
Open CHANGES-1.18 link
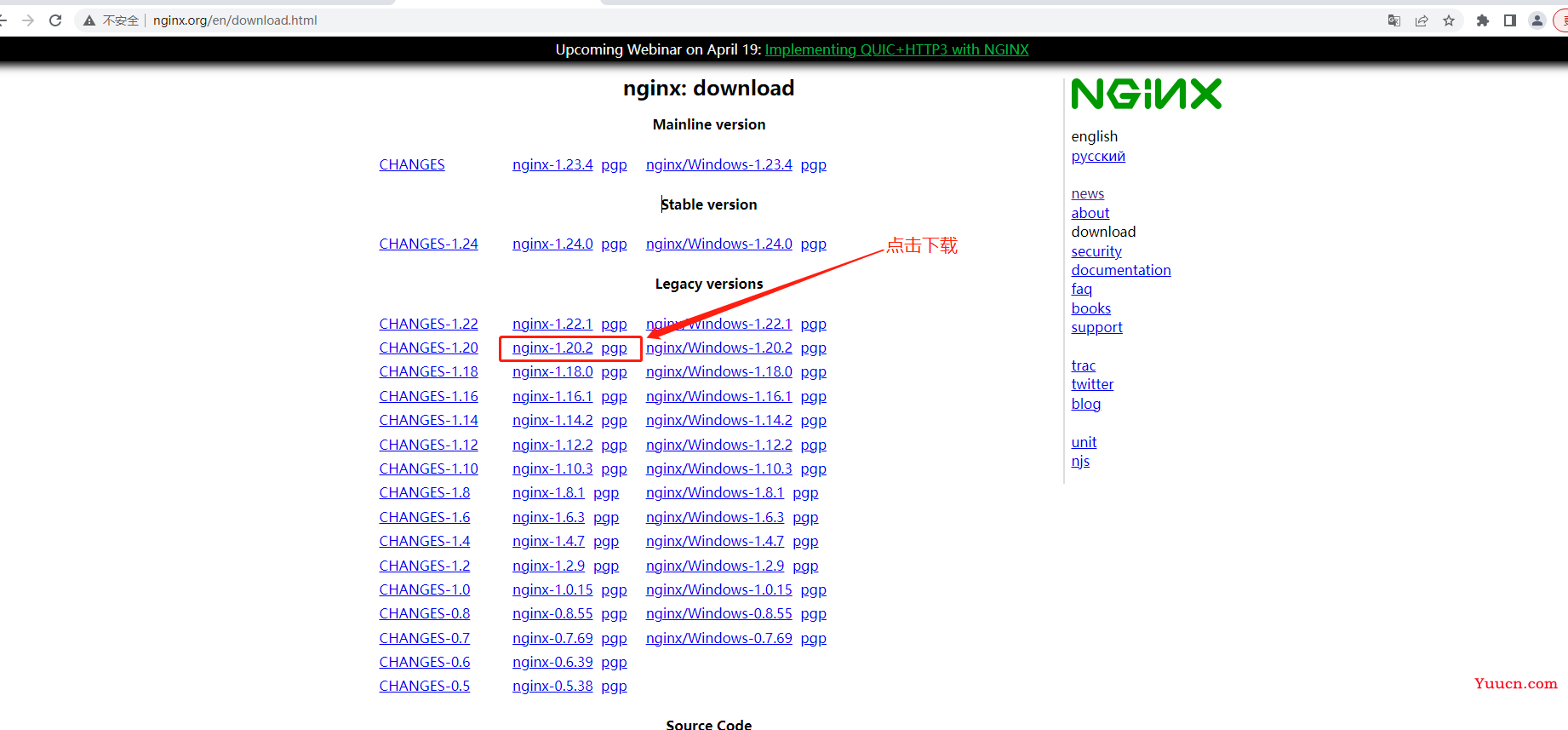429,371
